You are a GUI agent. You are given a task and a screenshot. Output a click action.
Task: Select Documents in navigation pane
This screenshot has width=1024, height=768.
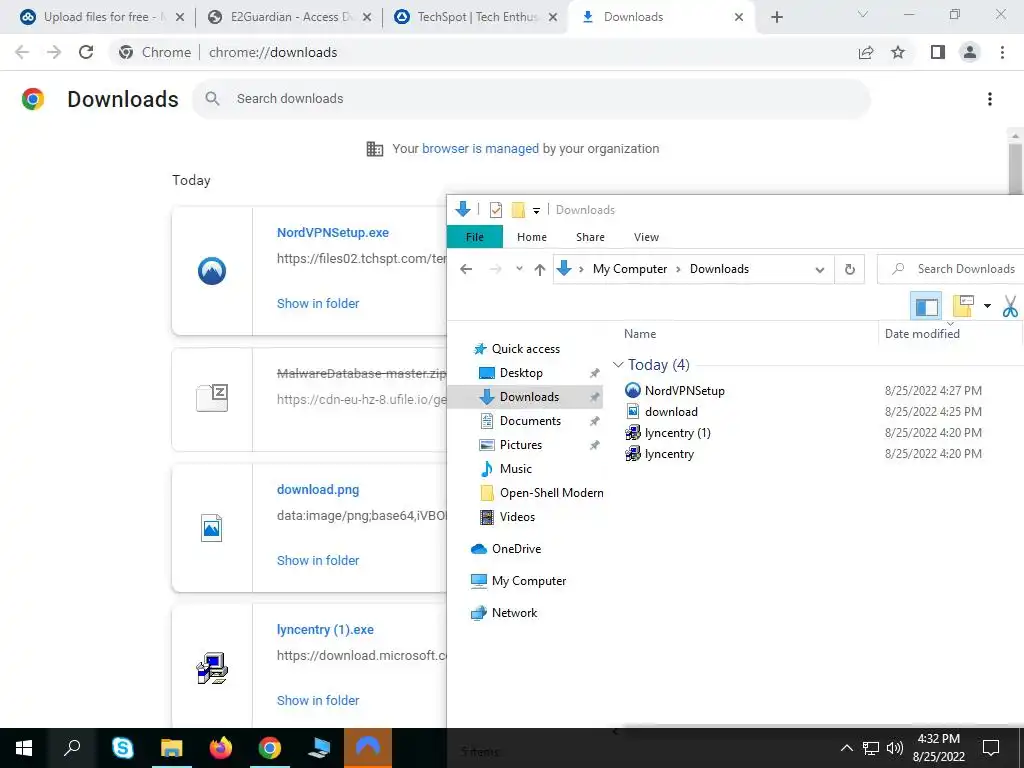(x=530, y=421)
